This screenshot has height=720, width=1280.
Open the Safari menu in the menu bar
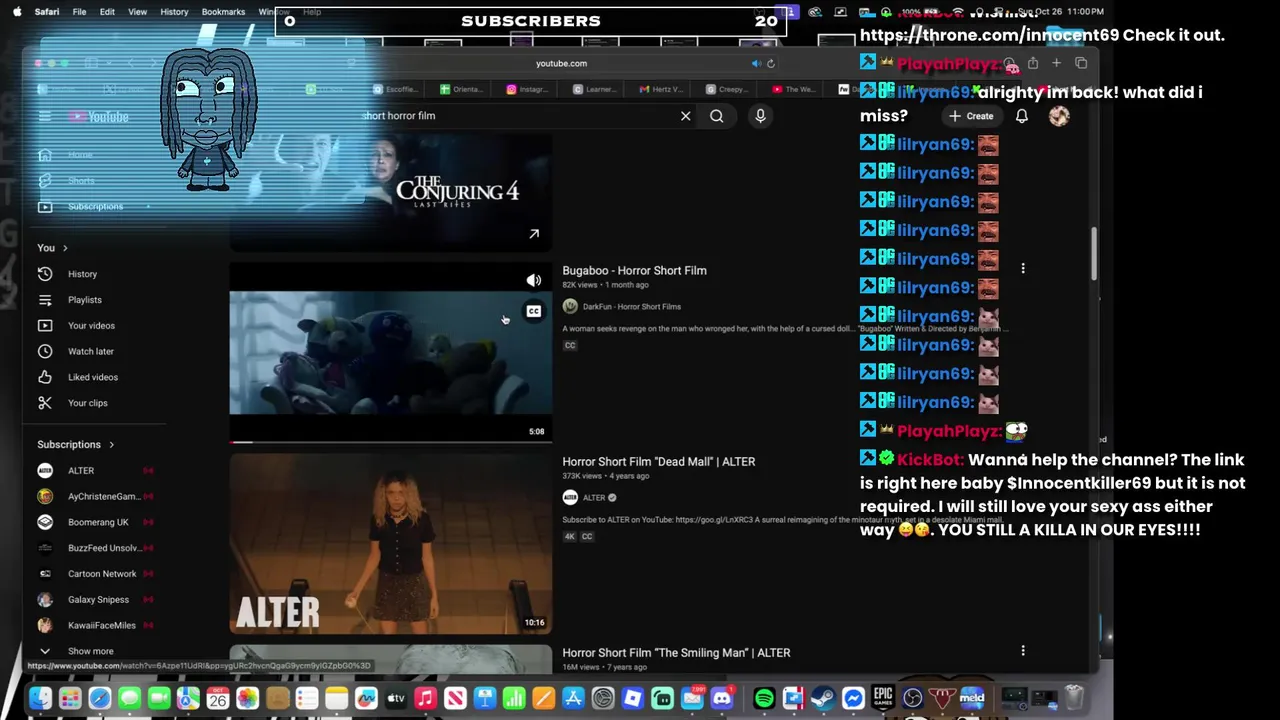(46, 12)
